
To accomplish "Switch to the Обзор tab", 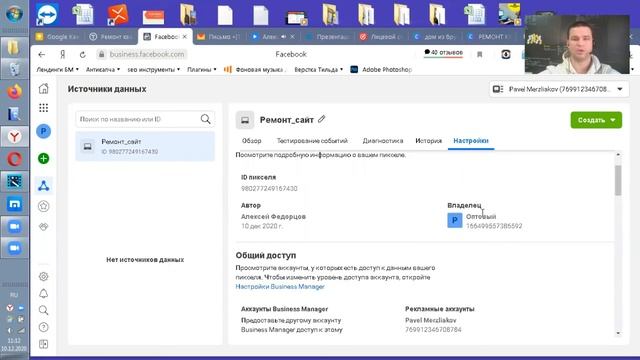I will click(251, 141).
